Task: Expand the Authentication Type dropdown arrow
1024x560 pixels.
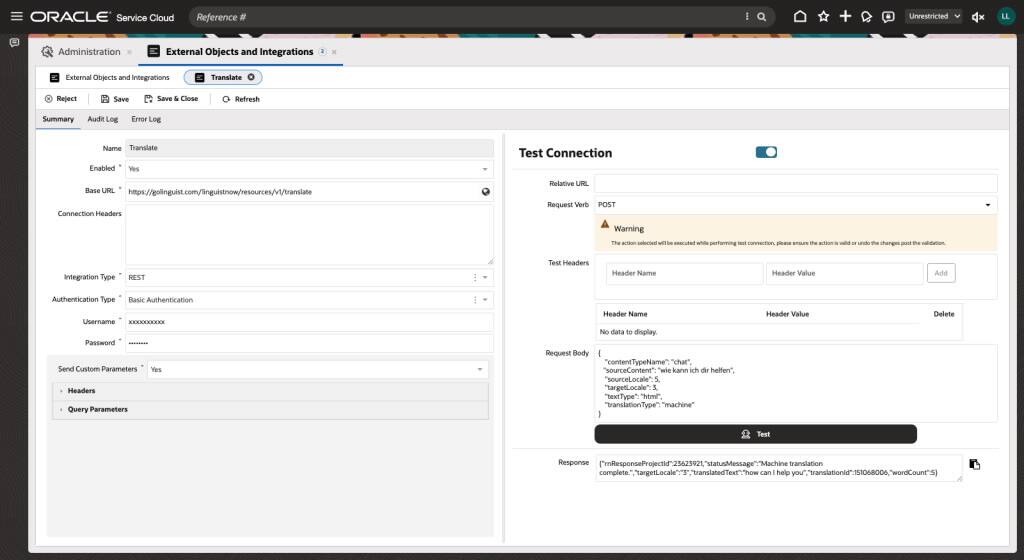Action: pyautogui.click(x=485, y=300)
